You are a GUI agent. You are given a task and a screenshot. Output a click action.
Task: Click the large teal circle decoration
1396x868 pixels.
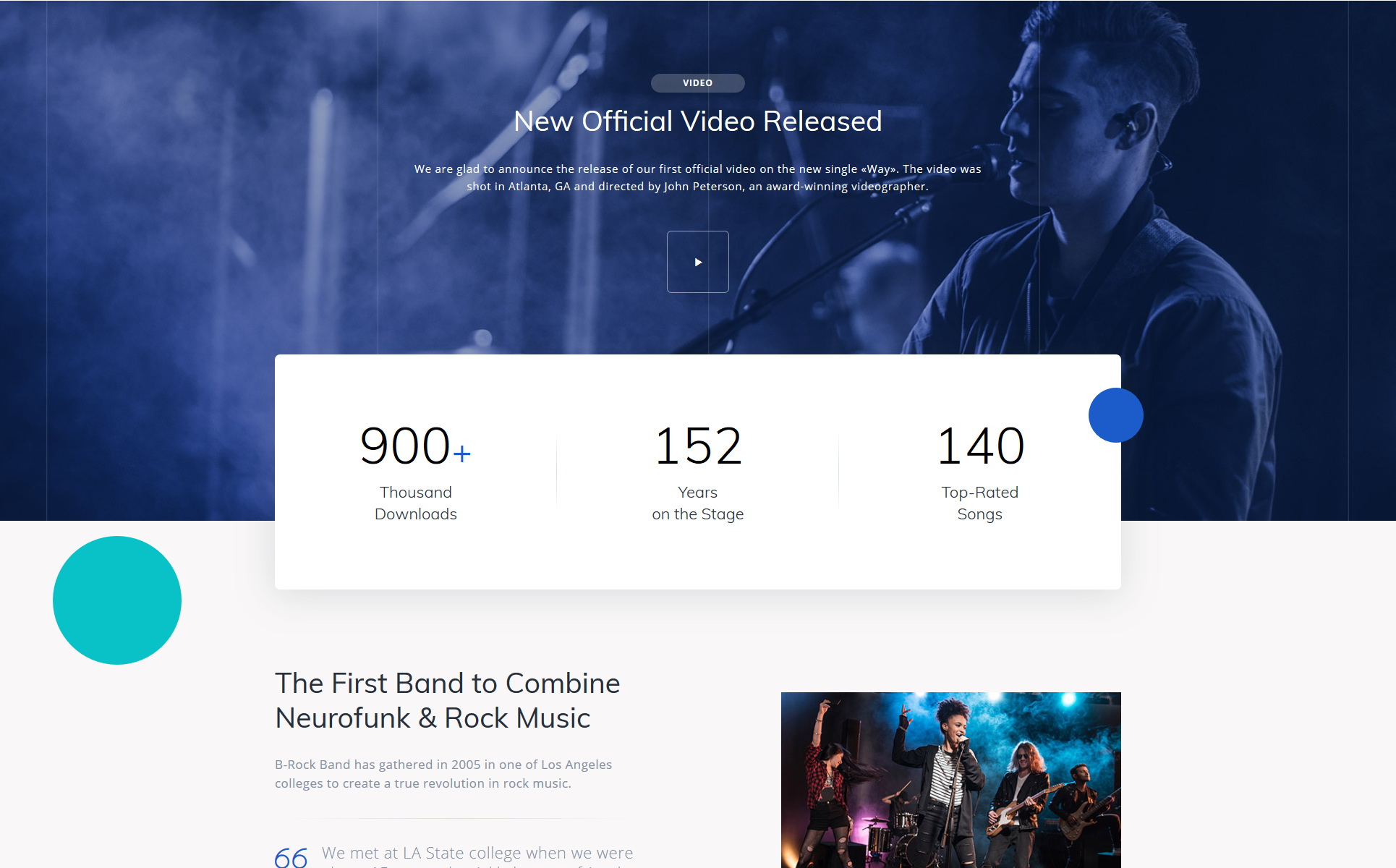point(117,600)
